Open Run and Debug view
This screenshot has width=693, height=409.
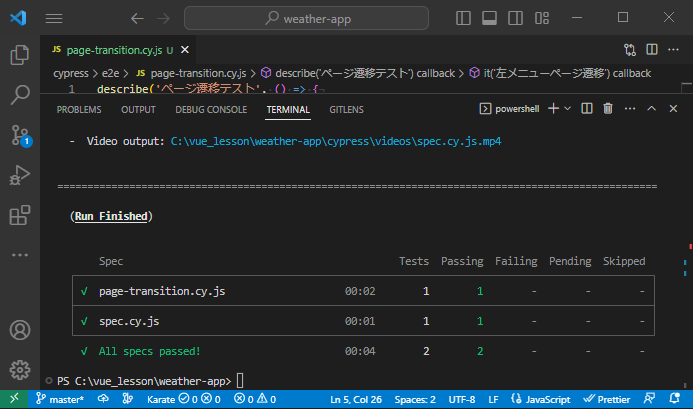point(19,175)
